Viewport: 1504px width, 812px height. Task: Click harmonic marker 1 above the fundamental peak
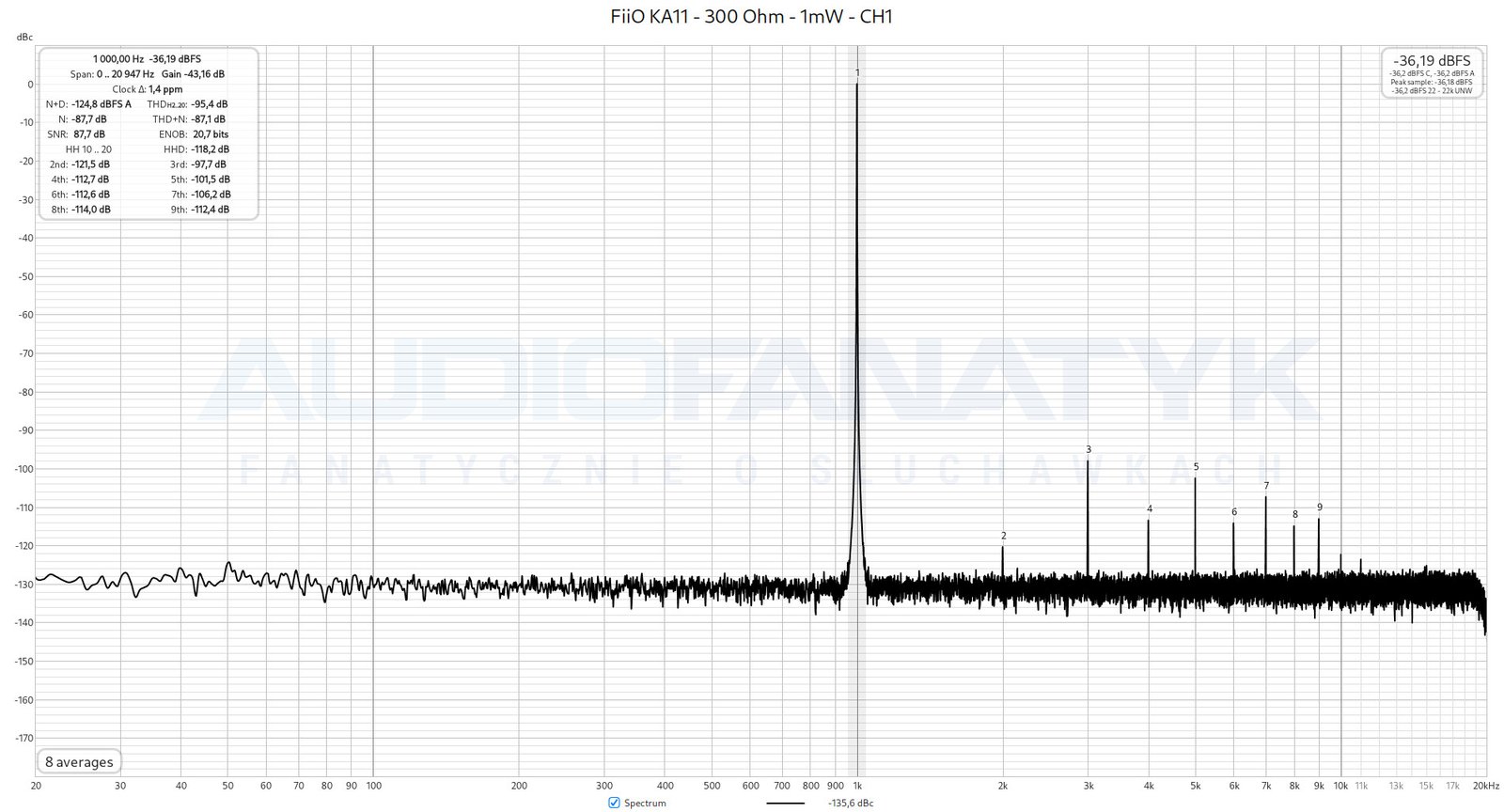(857, 72)
